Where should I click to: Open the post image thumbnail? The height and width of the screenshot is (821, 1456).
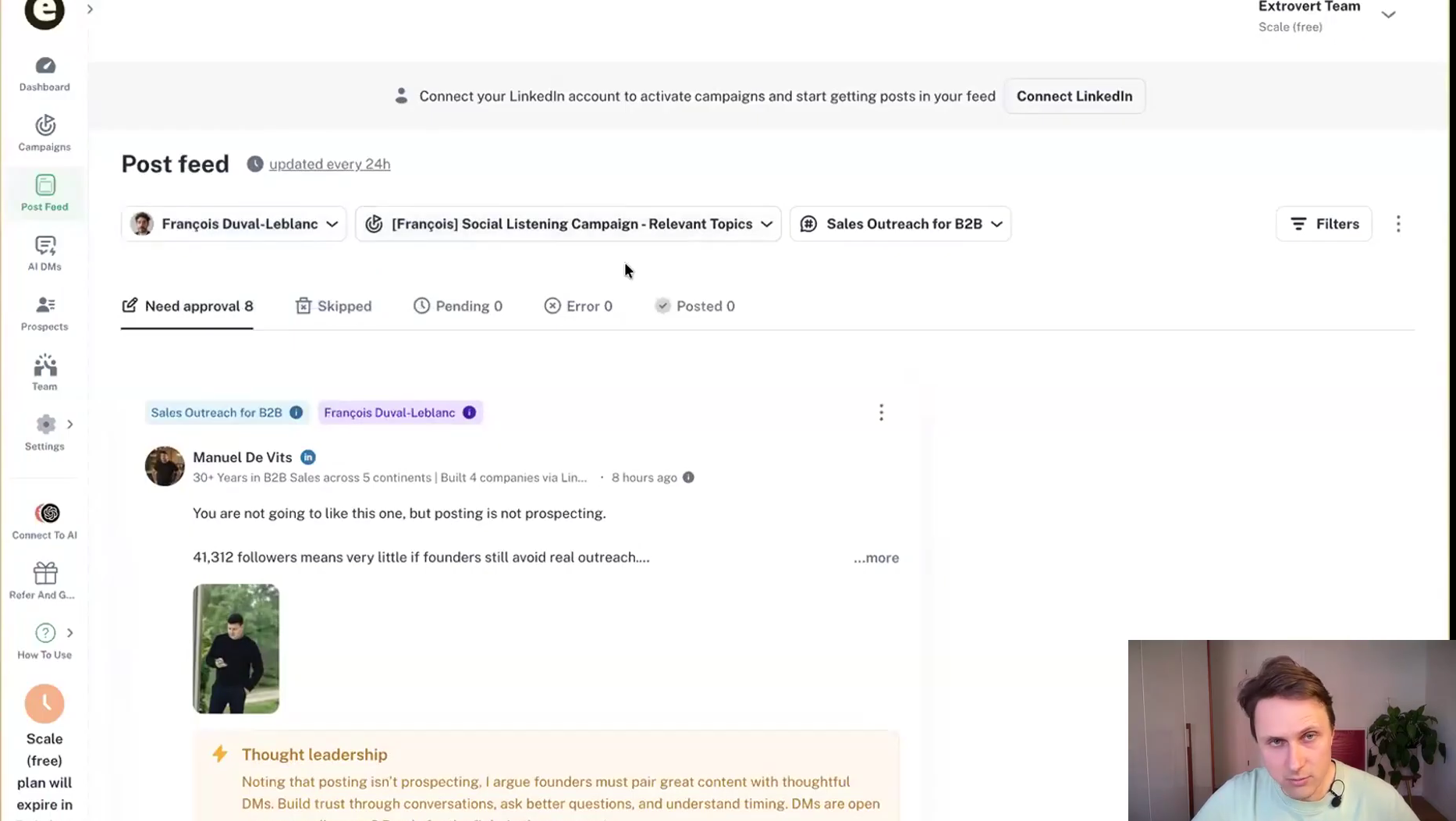coord(236,649)
